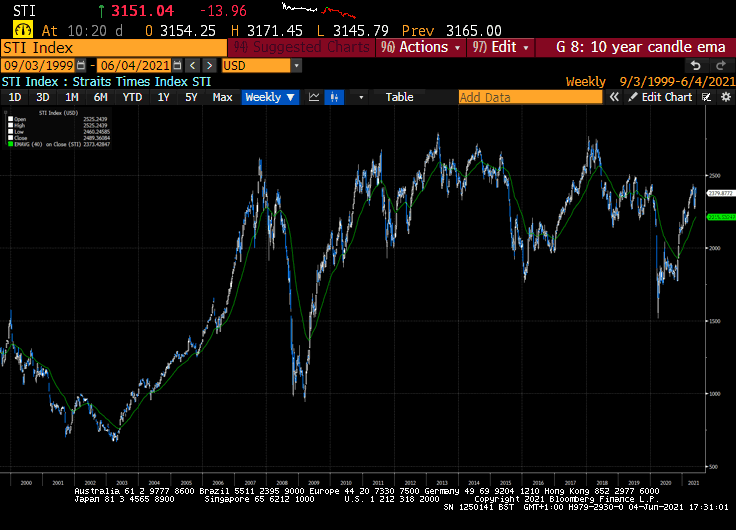Expand the chart type options arrow

(361, 97)
